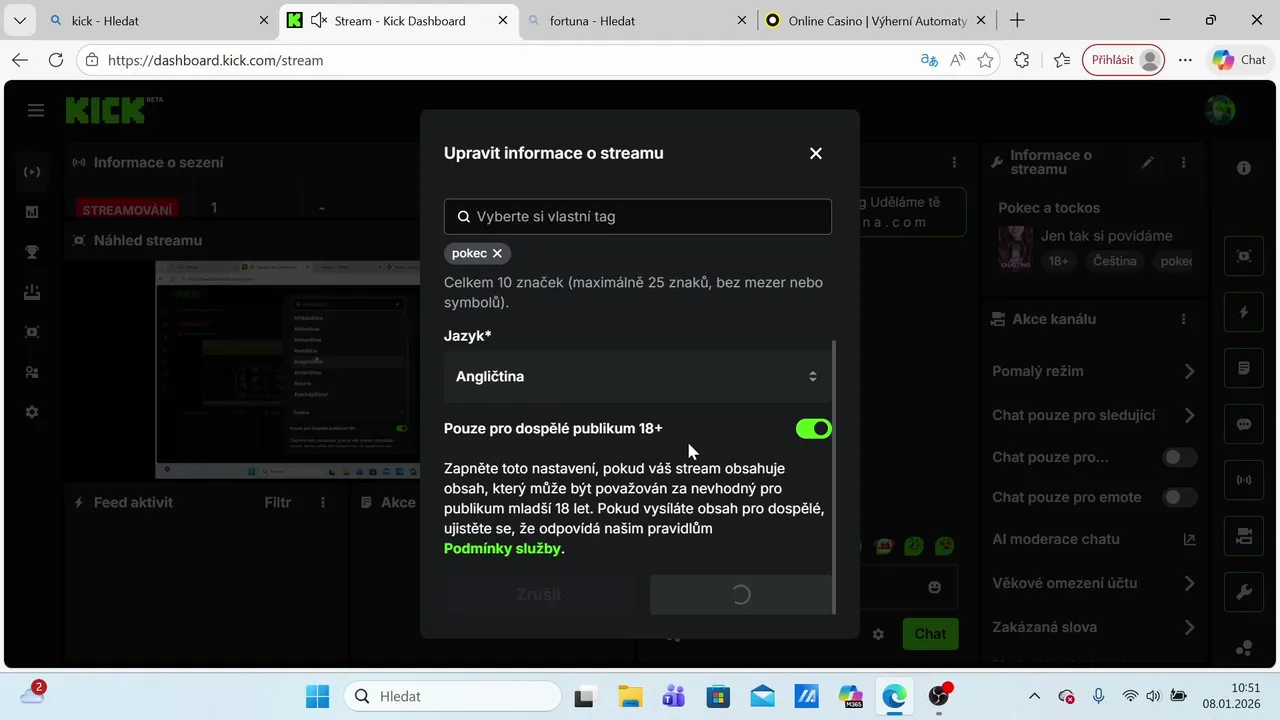
Task: Open the trophy achievements sidebar icon
Action: (x=32, y=252)
